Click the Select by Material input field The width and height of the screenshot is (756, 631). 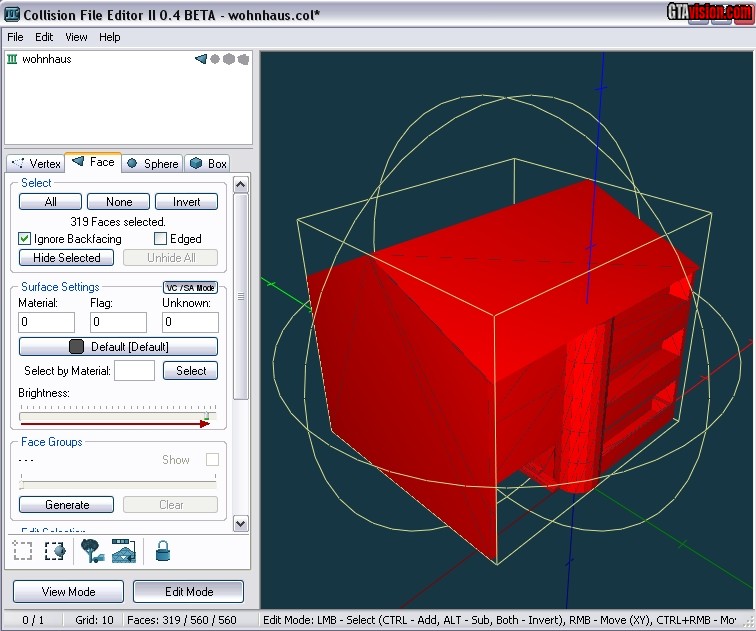(134, 371)
